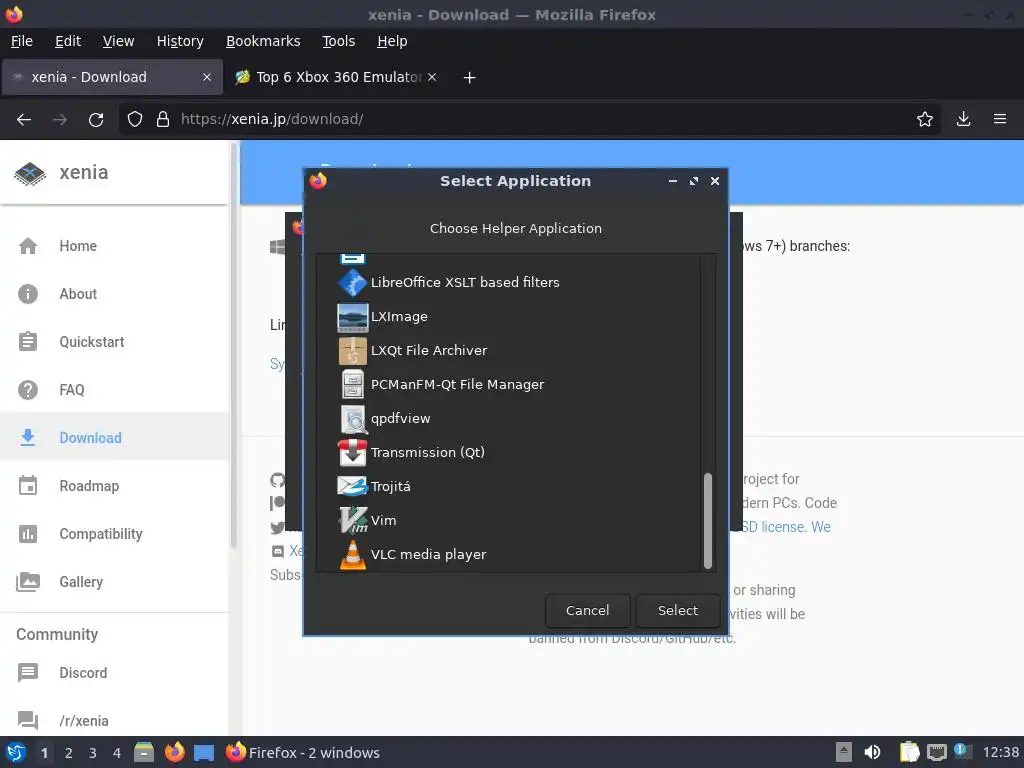The image size is (1024, 768).
Task: Click the Discord chat icon in sidebar
Action: 28,673
